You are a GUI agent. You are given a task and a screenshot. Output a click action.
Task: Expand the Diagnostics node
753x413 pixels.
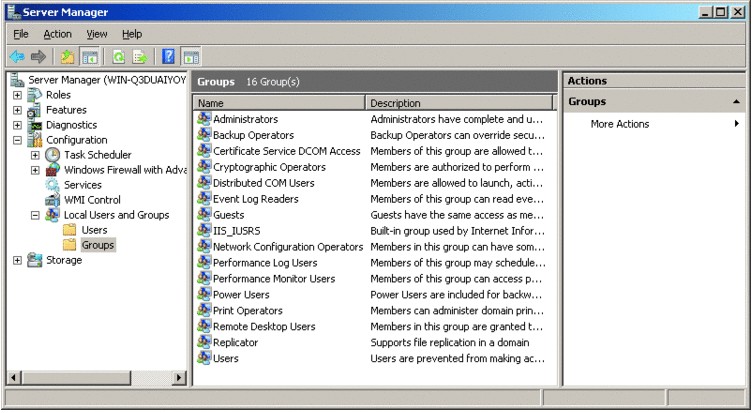(17, 125)
